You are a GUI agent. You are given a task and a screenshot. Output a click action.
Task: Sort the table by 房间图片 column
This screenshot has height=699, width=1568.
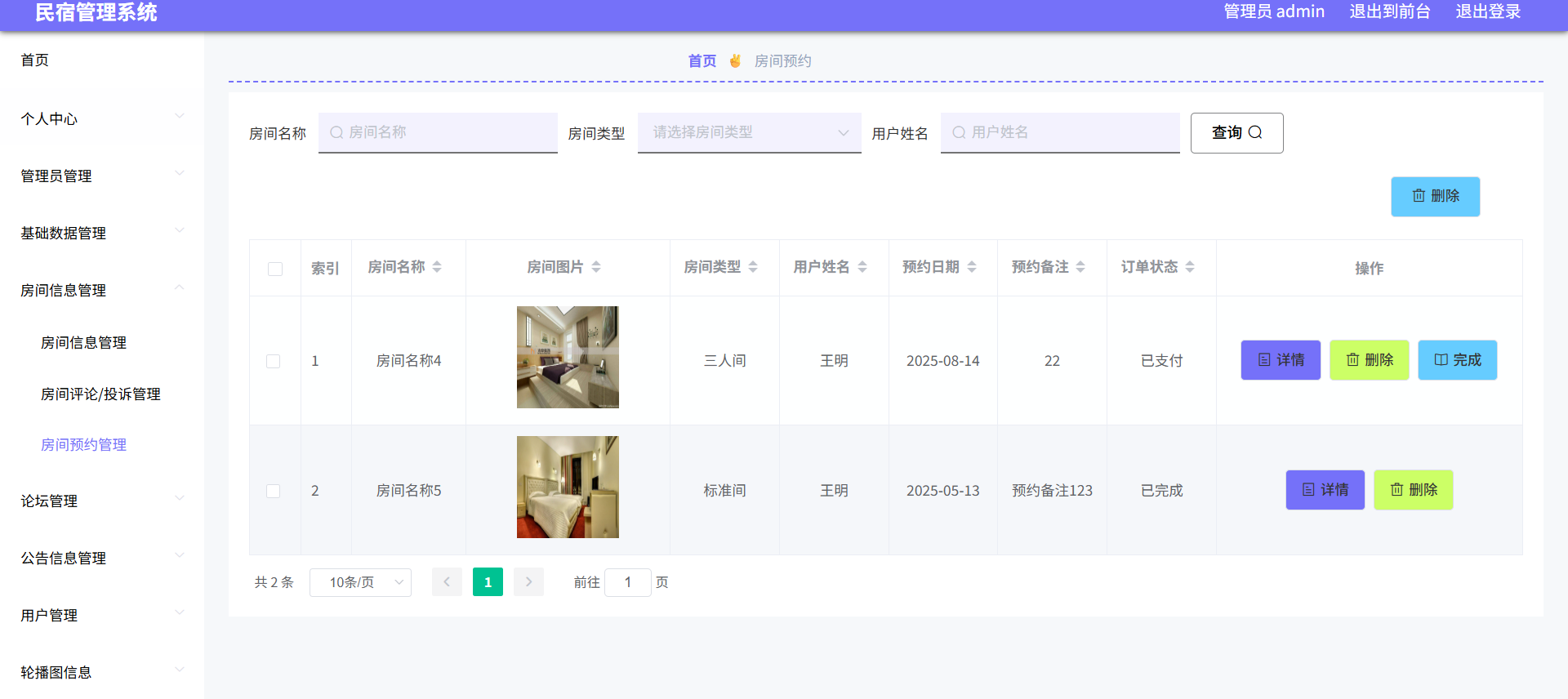coord(596,267)
